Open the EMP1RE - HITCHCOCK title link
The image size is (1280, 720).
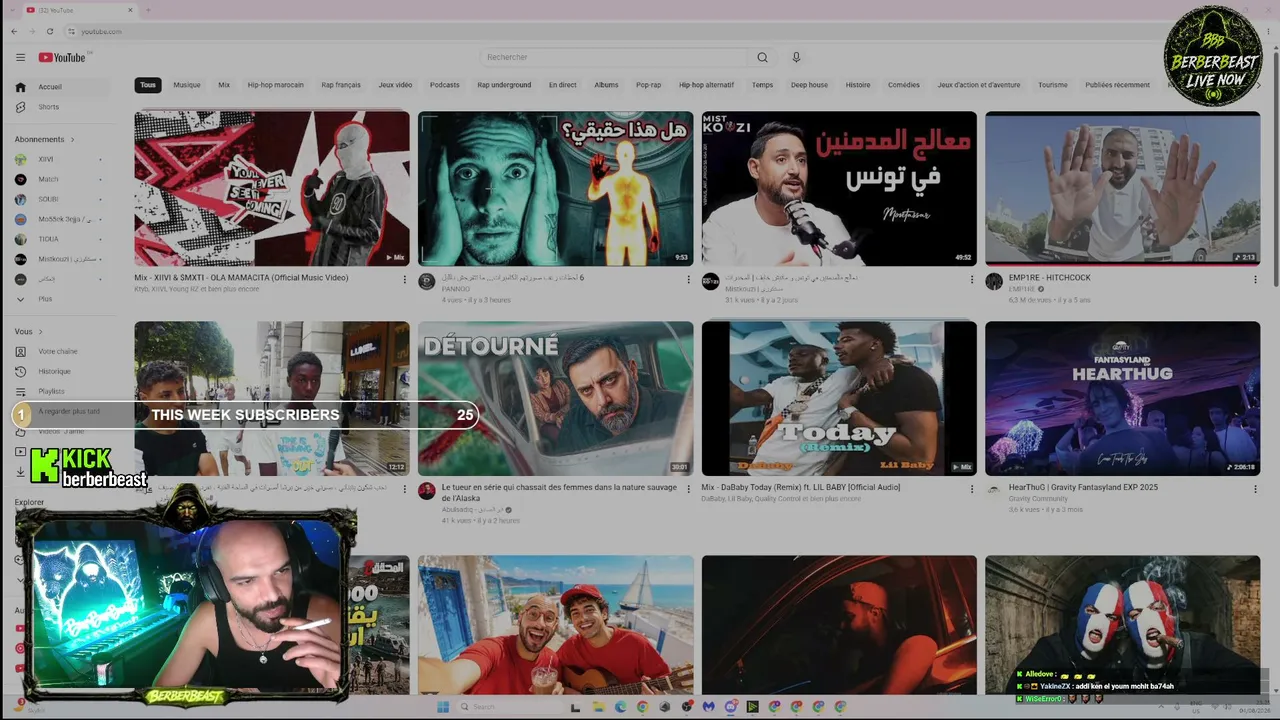point(1050,278)
